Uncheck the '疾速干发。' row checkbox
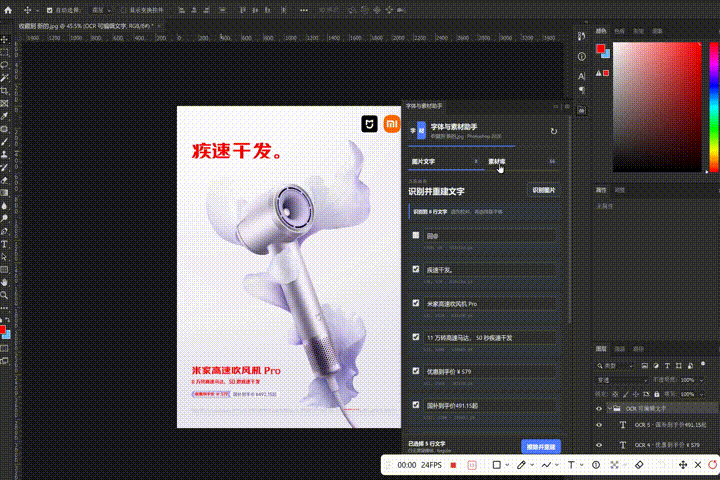This screenshot has width=720, height=480. click(416, 269)
